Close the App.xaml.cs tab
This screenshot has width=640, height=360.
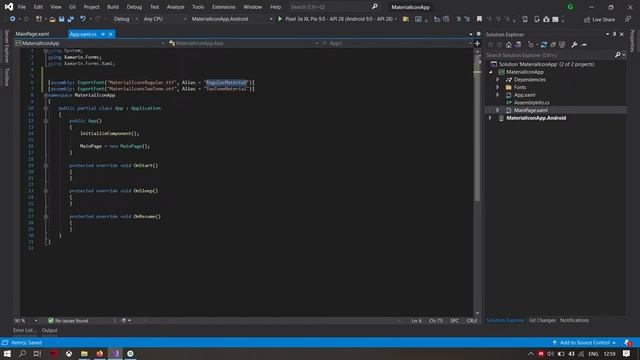[x=110, y=34]
